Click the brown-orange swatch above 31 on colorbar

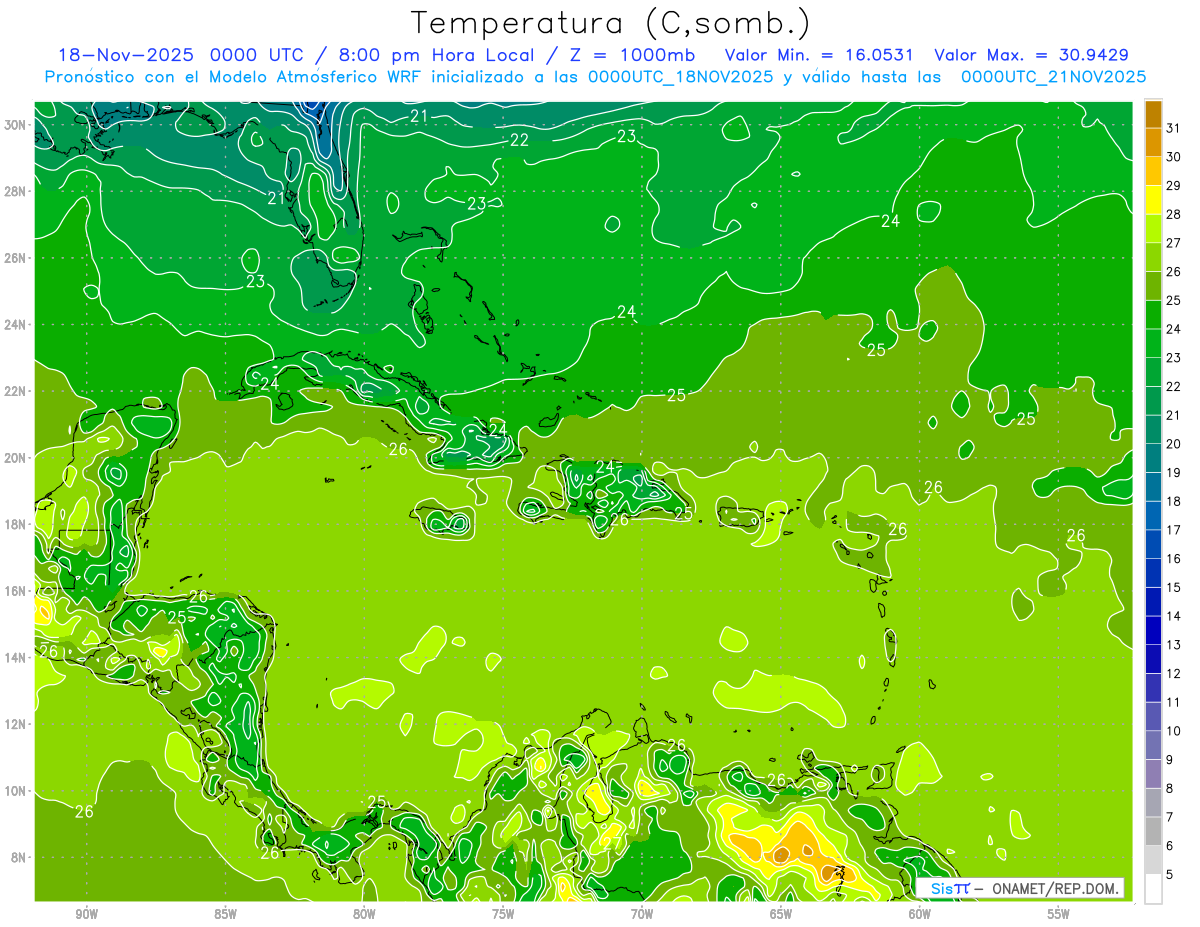point(1153,113)
